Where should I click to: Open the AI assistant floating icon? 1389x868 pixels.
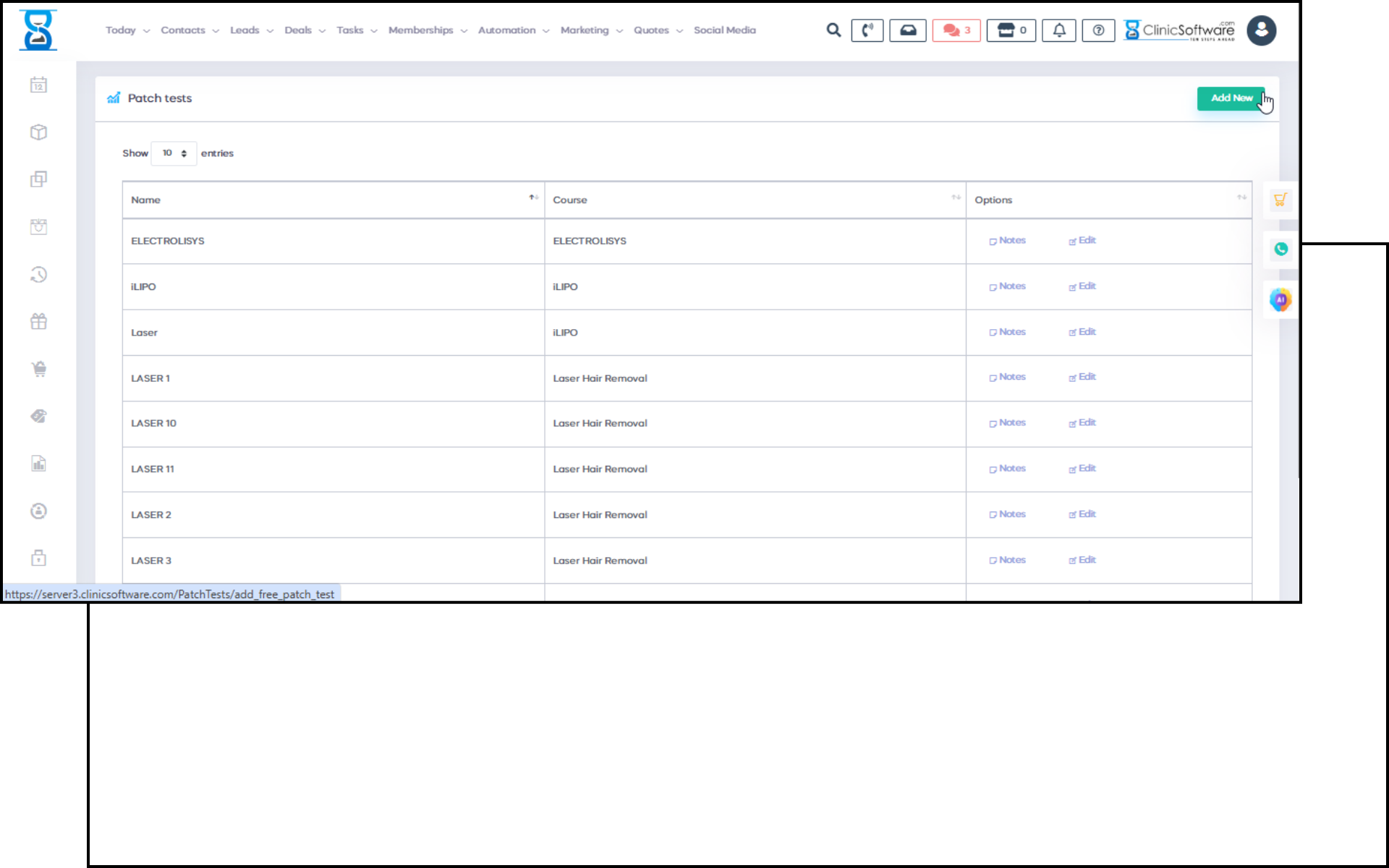(x=1280, y=299)
